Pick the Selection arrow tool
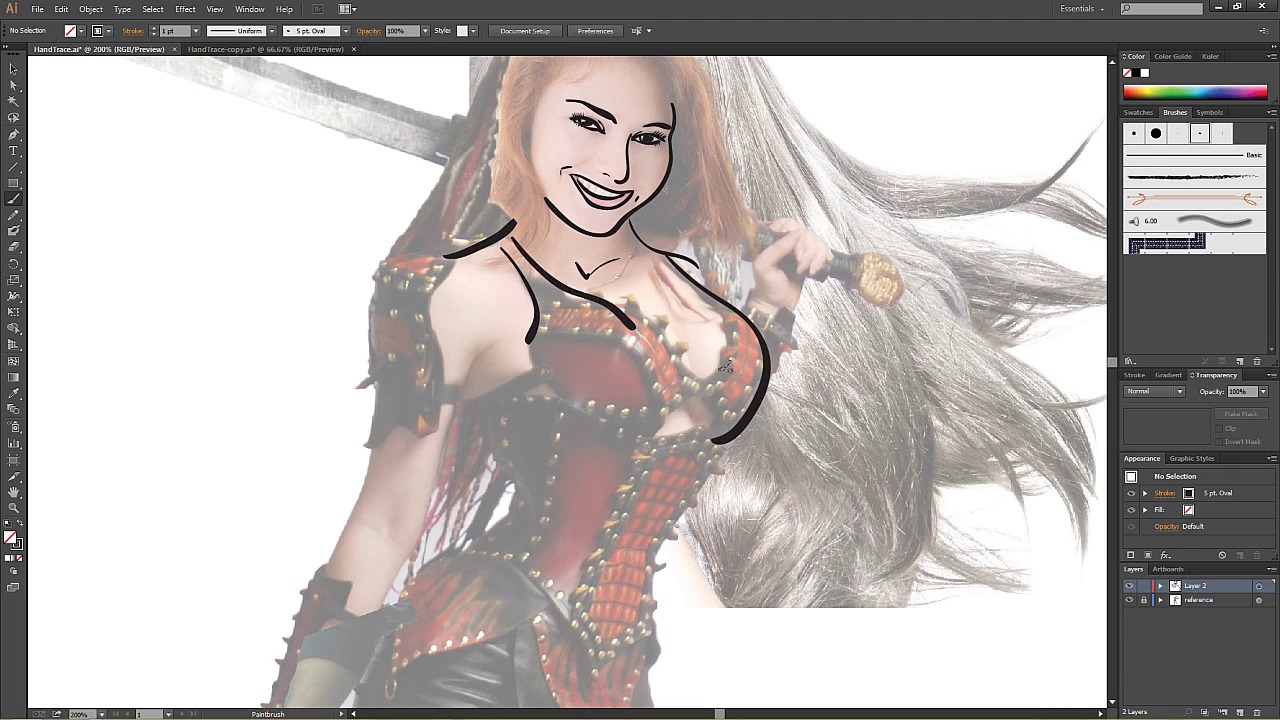 pos(13,69)
